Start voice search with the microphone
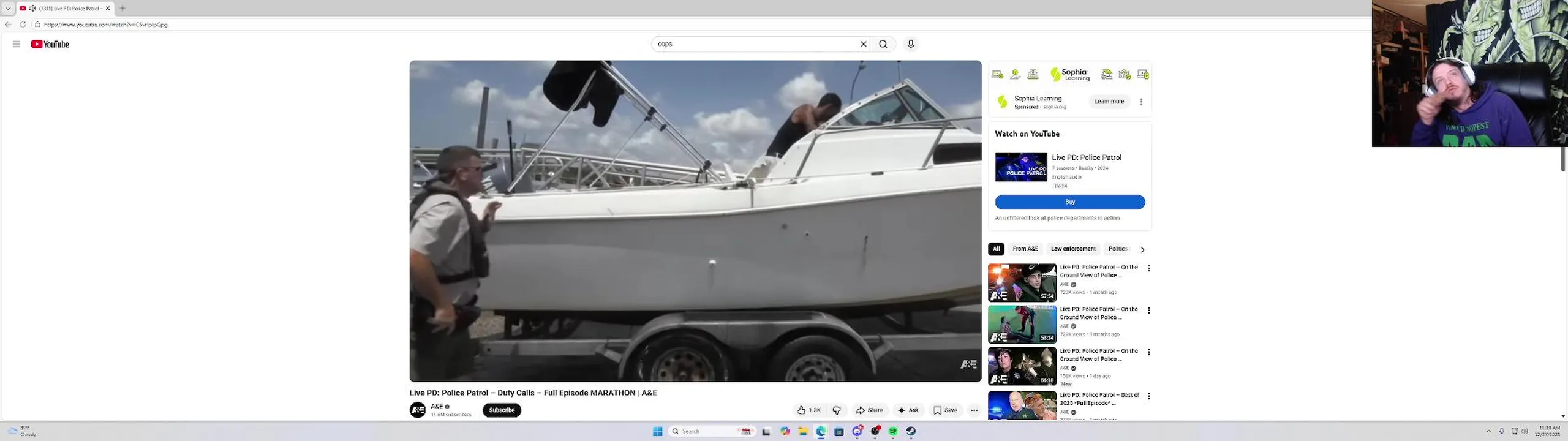1568x441 pixels. pyautogui.click(x=911, y=44)
